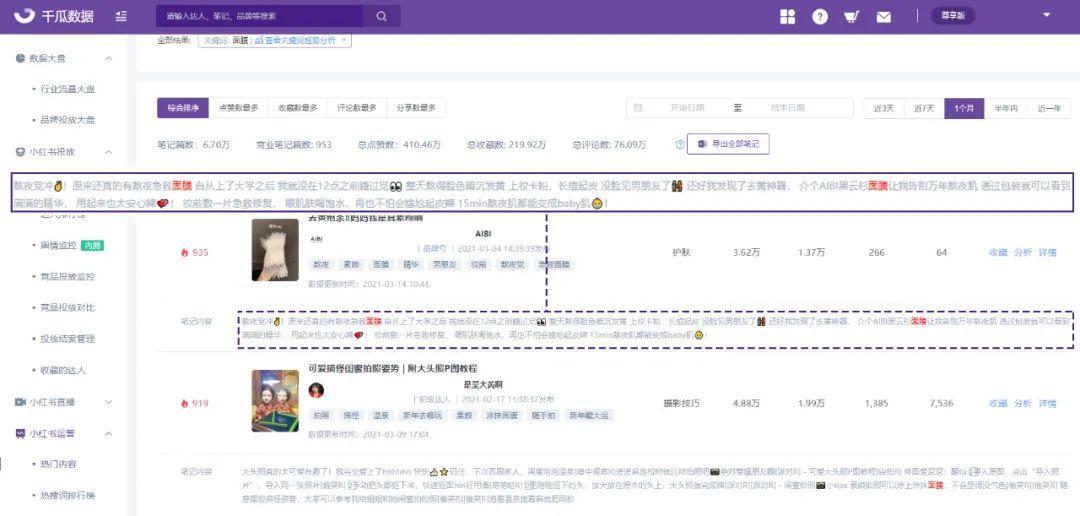Viewport: 1080px width, 516px height.
Task: Open 竞品投放监控 in the sidebar
Action: click(x=68, y=276)
